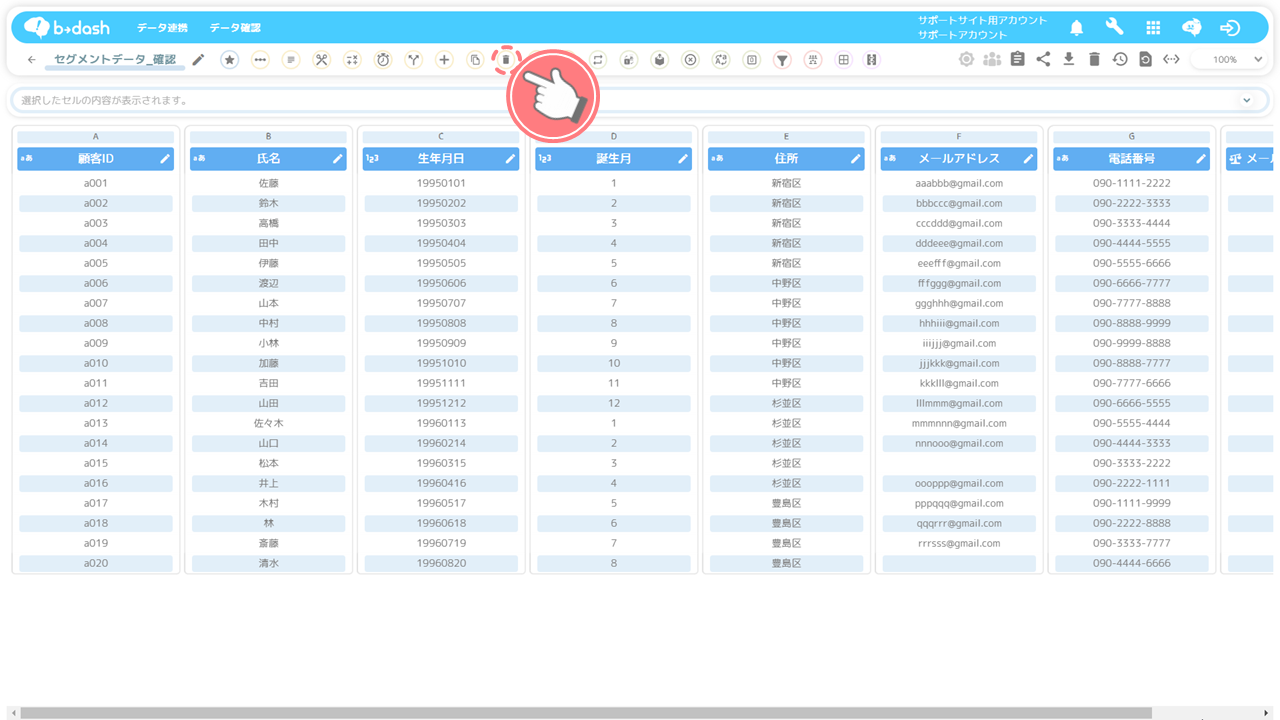
Task: Click the people group icon
Action: click(992, 59)
